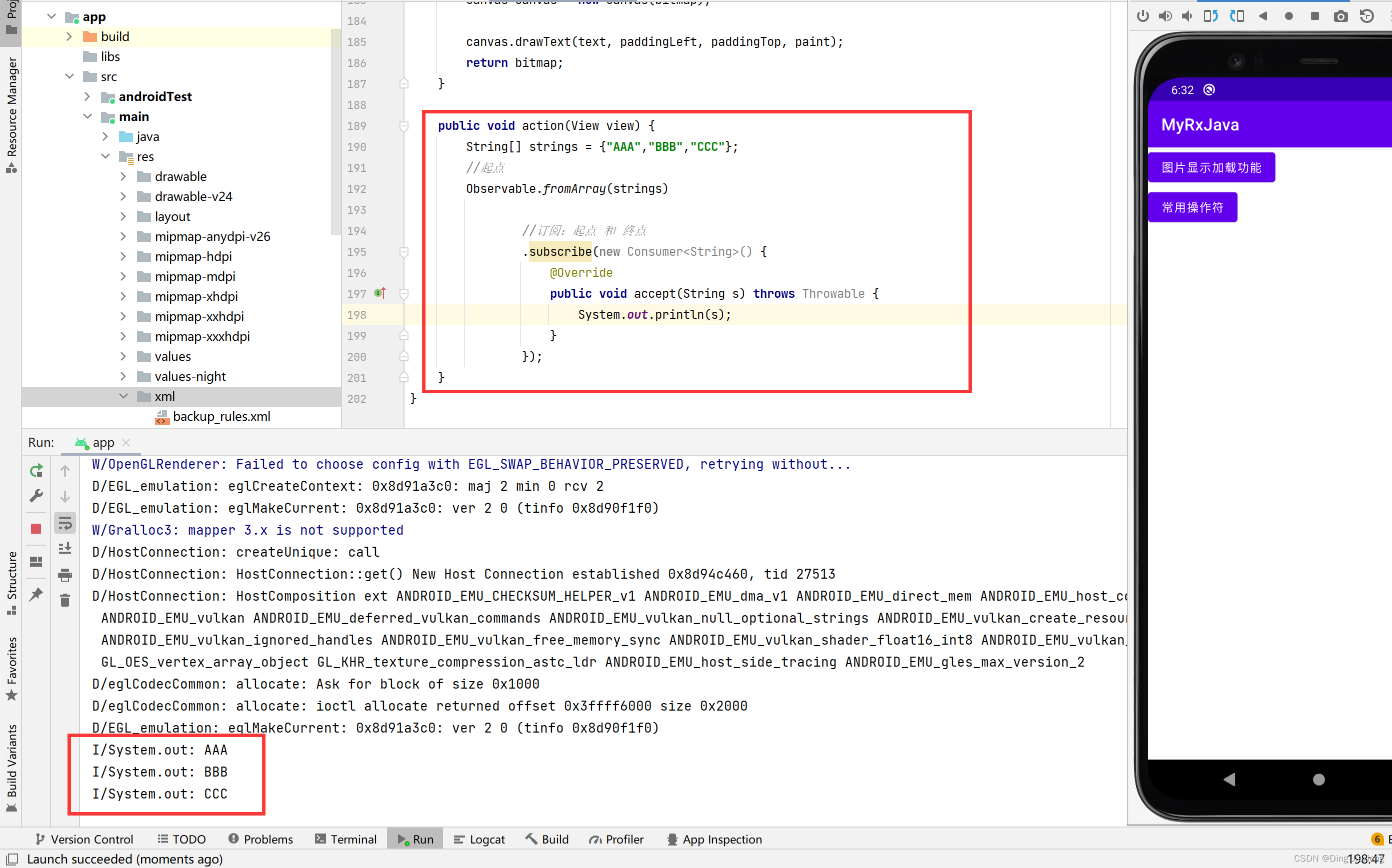Screen dimensions: 1392x868
Task: Collapse the app module folder
Action: (x=51, y=16)
